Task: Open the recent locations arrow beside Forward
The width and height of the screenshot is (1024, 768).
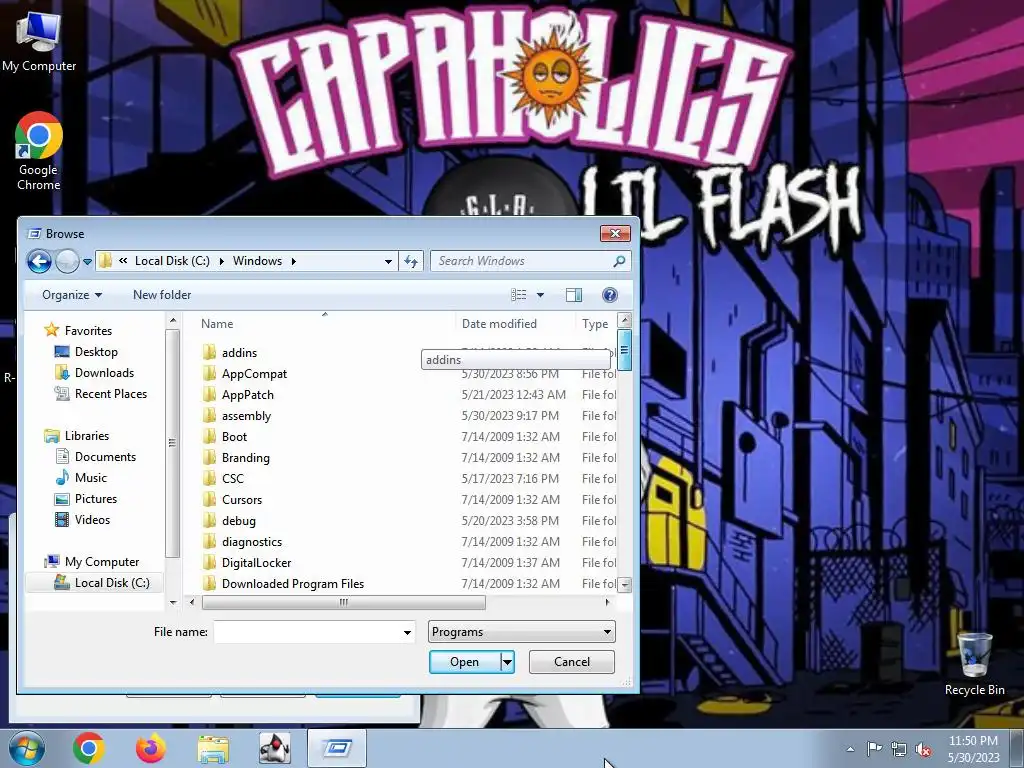Action: click(87, 262)
